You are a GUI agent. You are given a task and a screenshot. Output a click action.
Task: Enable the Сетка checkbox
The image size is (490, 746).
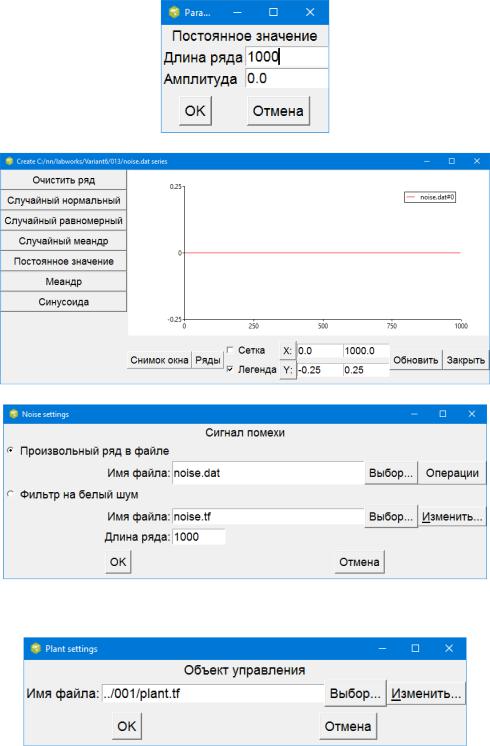point(230,350)
